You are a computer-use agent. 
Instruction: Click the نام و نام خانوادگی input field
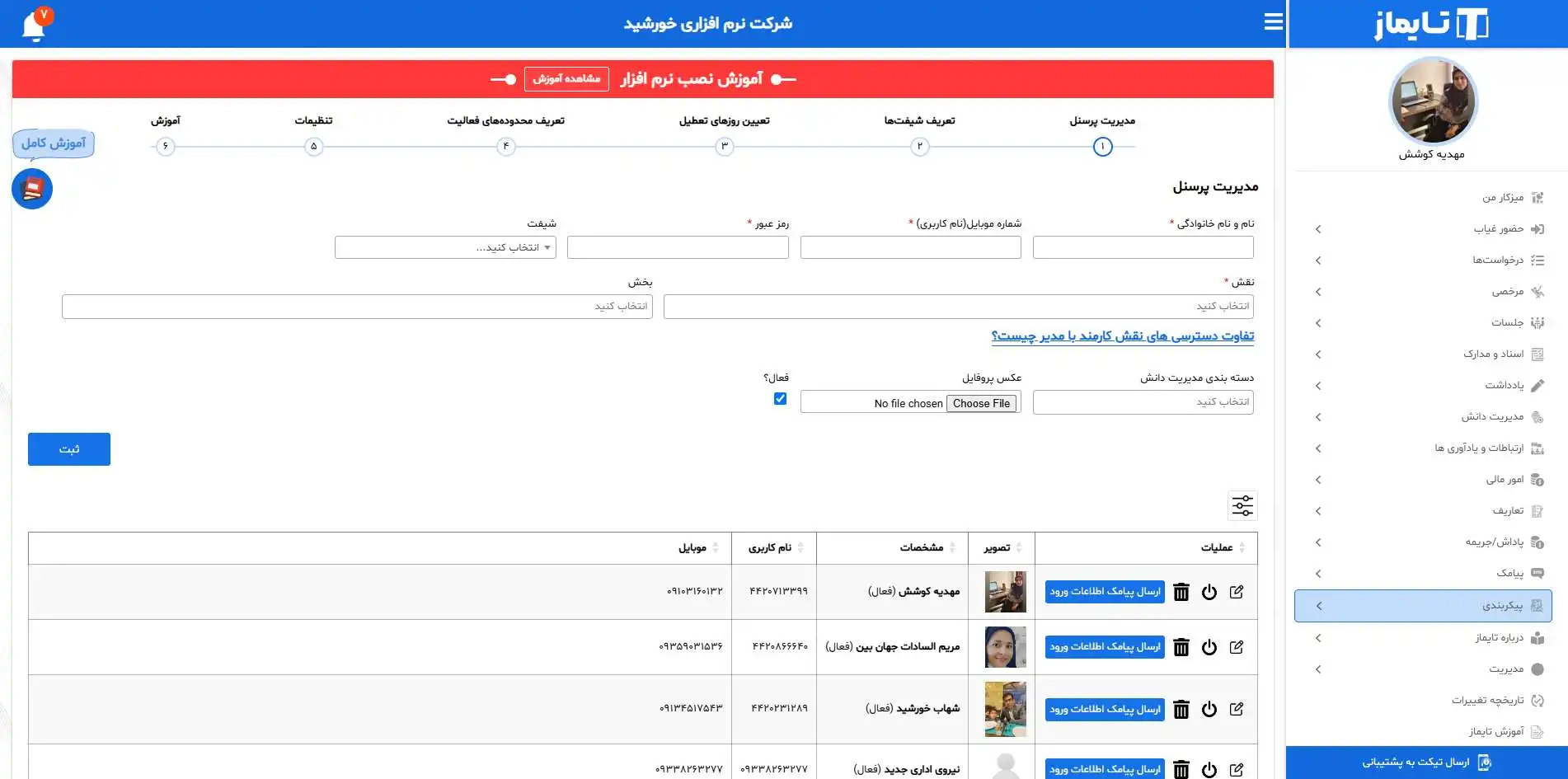tap(1143, 247)
